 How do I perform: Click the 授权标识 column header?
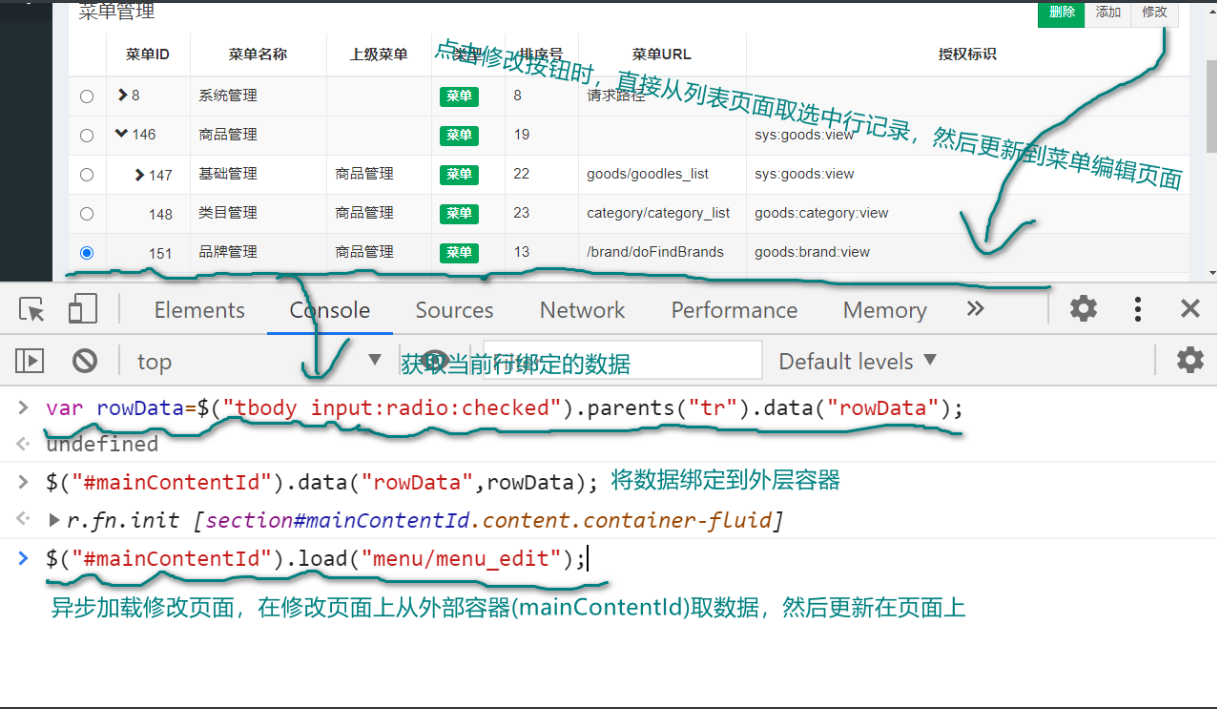click(967, 54)
